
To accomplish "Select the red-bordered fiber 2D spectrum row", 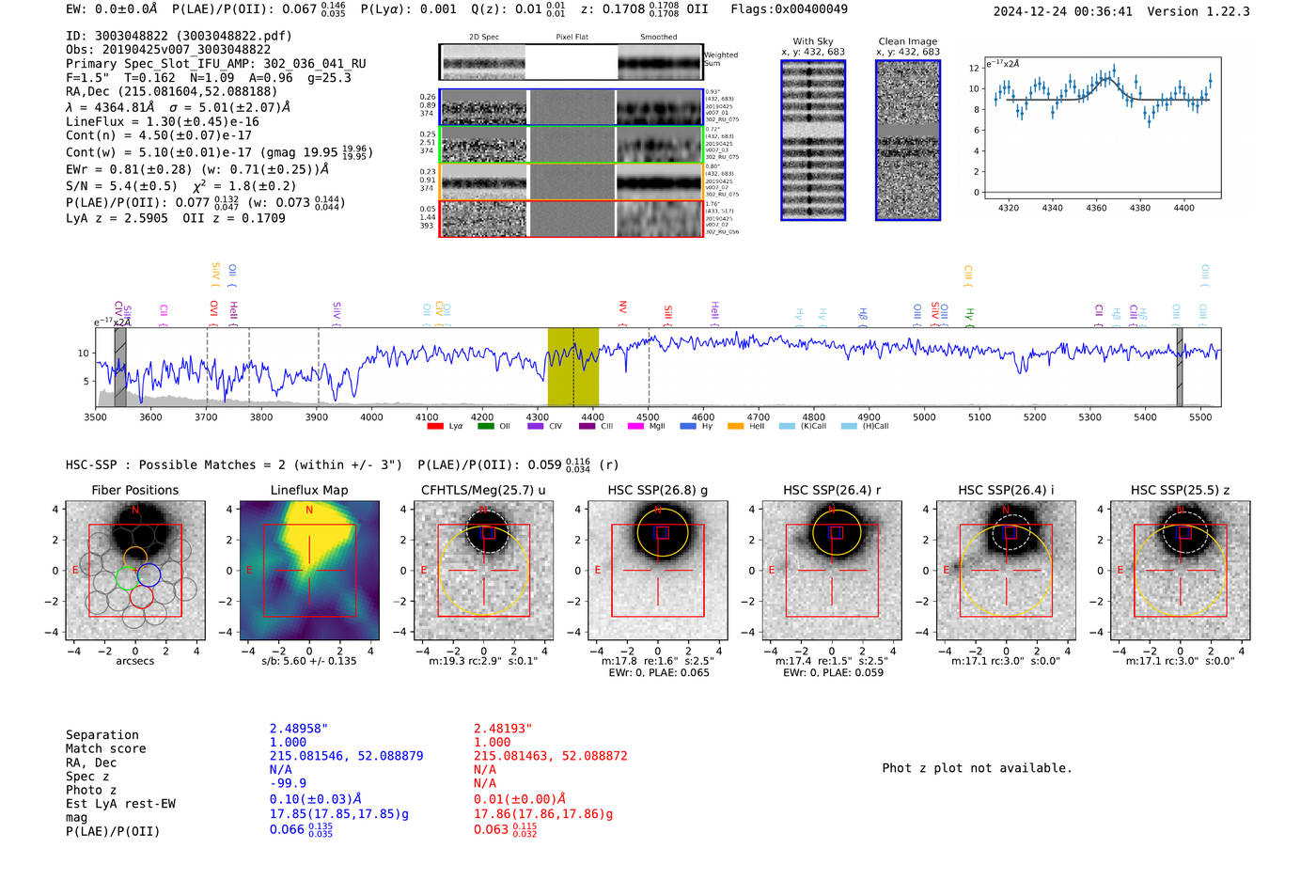I will tap(572, 219).
